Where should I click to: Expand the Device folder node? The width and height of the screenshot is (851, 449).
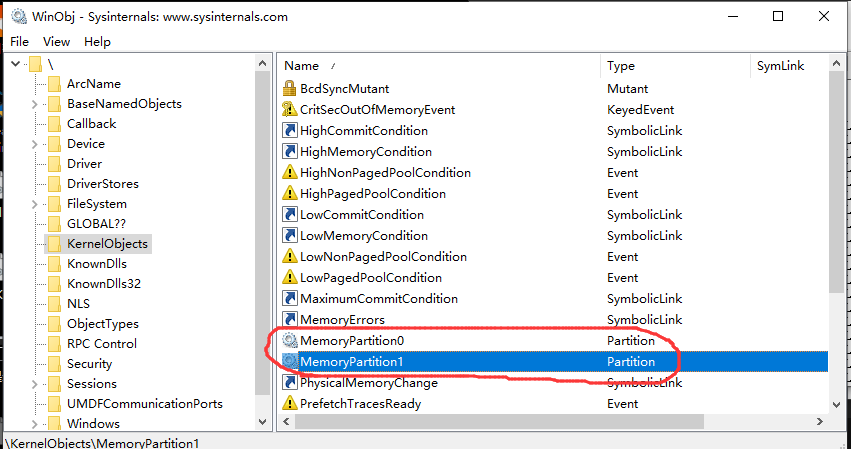[35, 144]
